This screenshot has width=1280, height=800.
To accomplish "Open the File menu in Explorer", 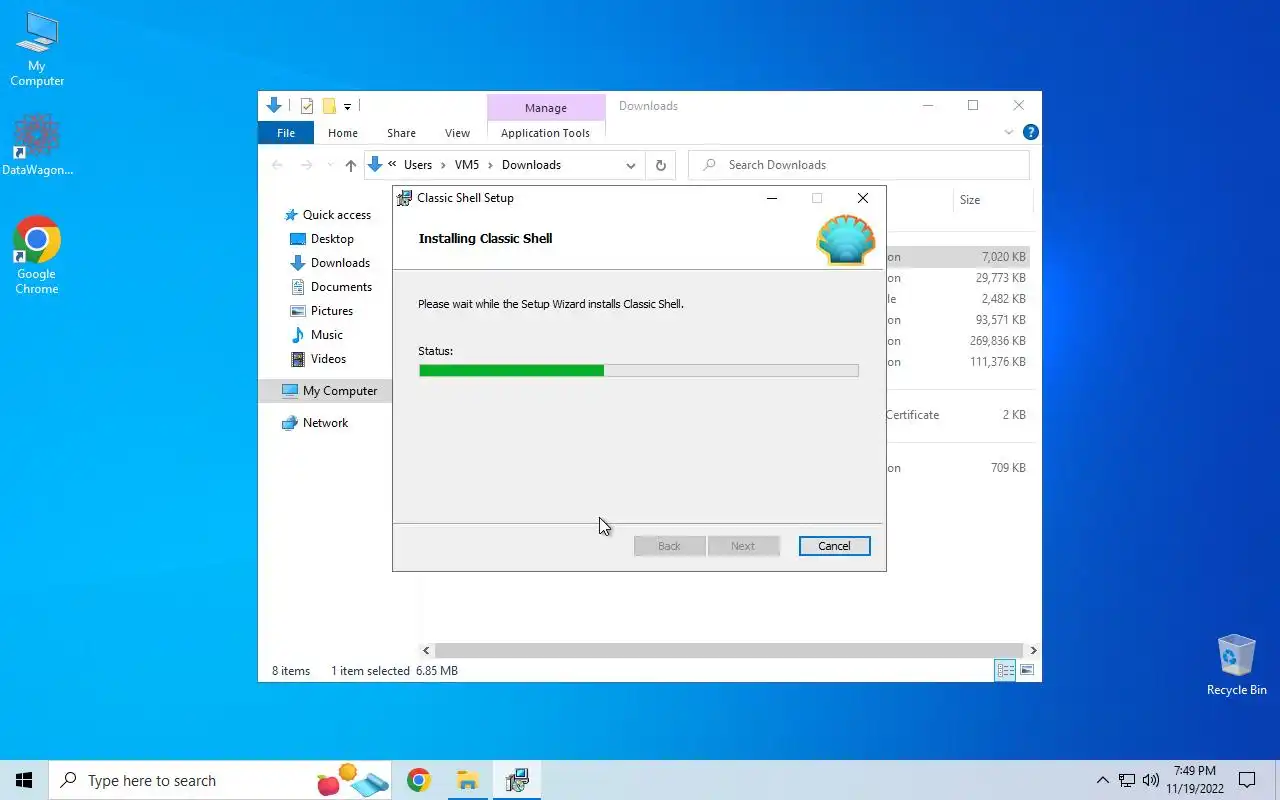I will click(x=286, y=133).
